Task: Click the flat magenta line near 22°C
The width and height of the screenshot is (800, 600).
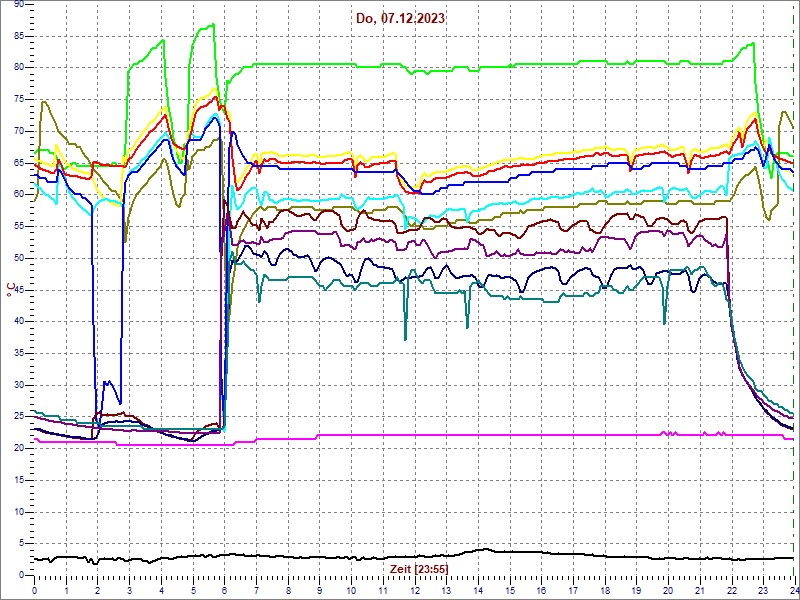Action: pos(500,435)
